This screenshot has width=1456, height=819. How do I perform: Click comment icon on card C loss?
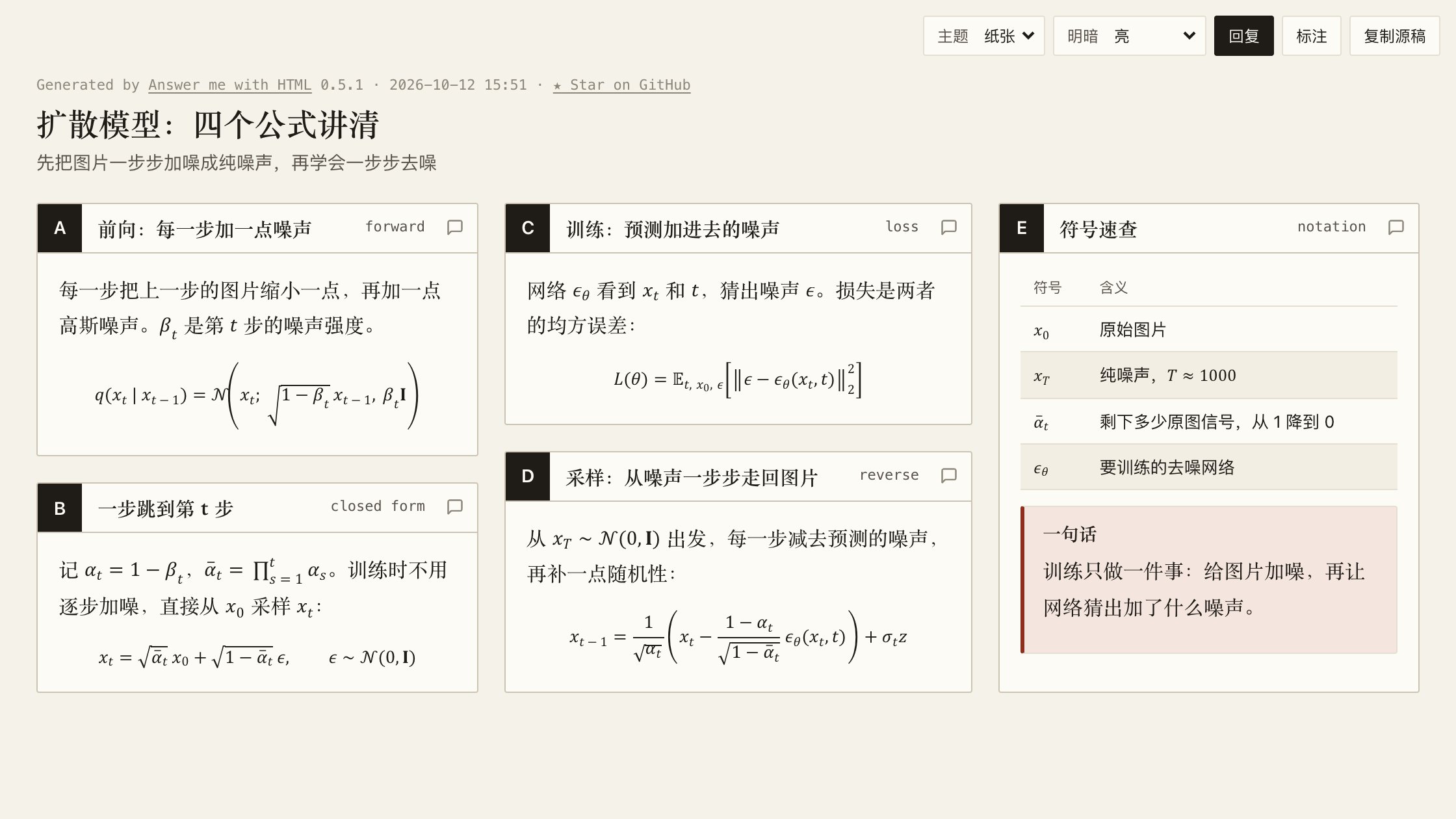tap(949, 227)
